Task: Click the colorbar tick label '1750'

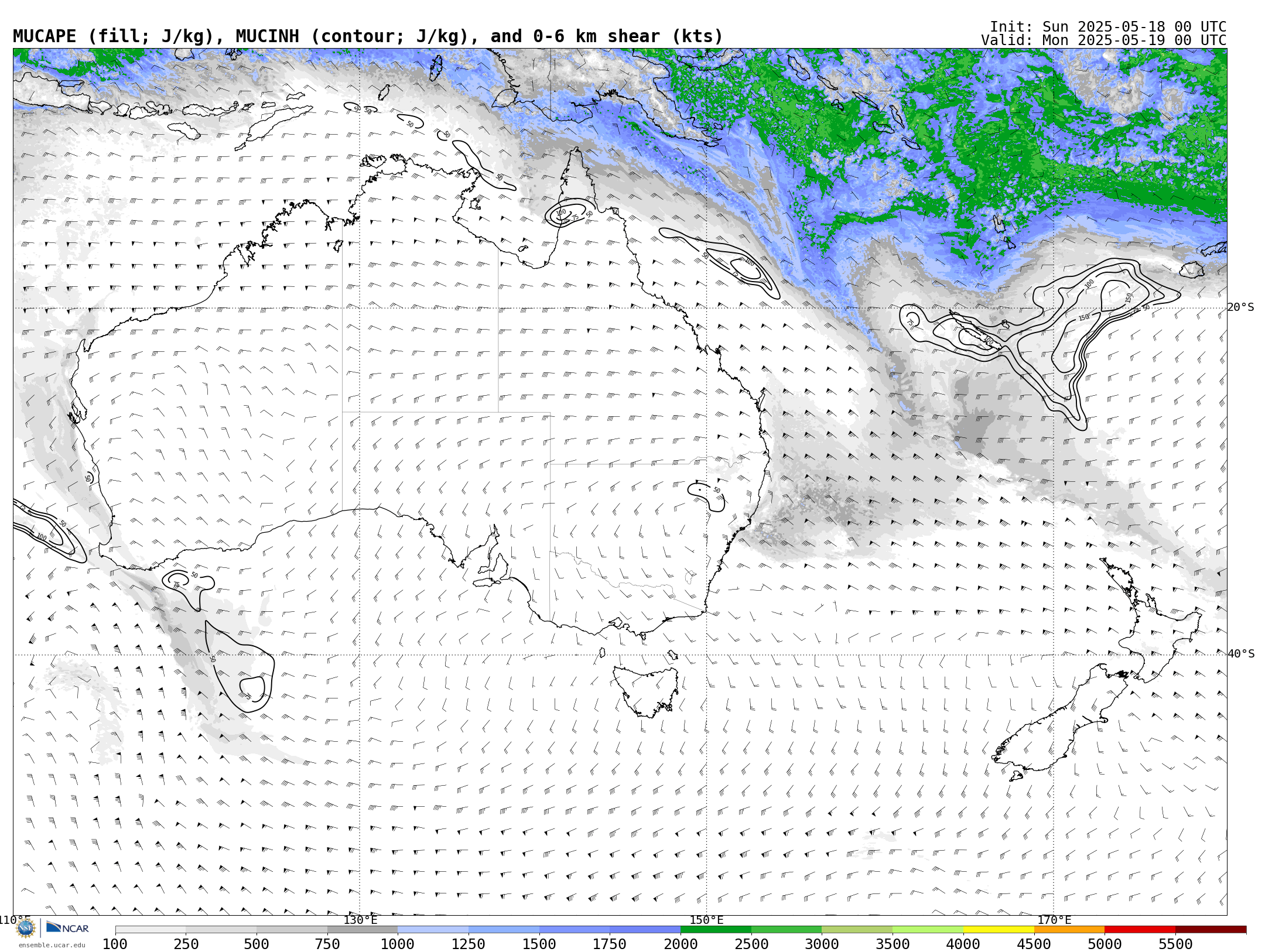Action: 610,944
